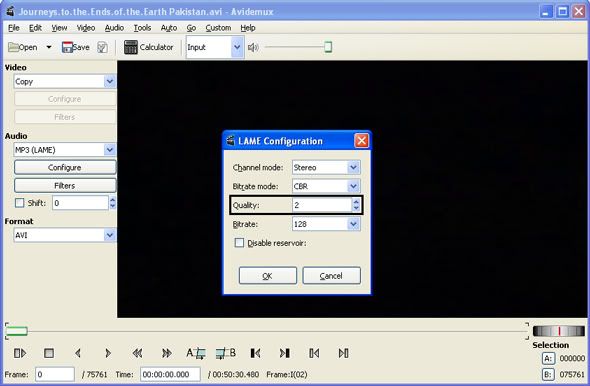The image size is (590, 386).
Task: Click the Frame number input field
Action: click(x=55, y=375)
